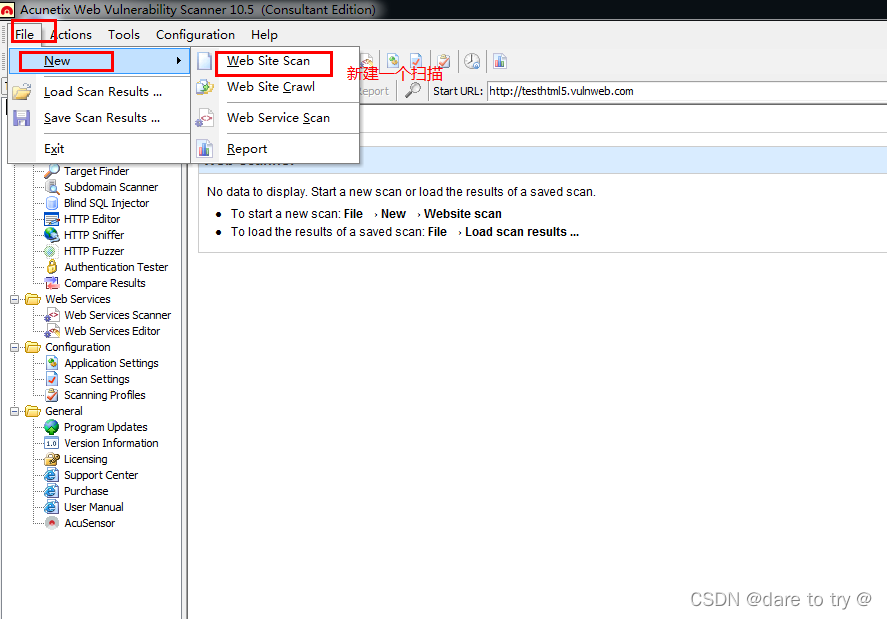This screenshot has height=619, width=887.
Task: Open User Manual in the tree
Action: (x=93, y=507)
